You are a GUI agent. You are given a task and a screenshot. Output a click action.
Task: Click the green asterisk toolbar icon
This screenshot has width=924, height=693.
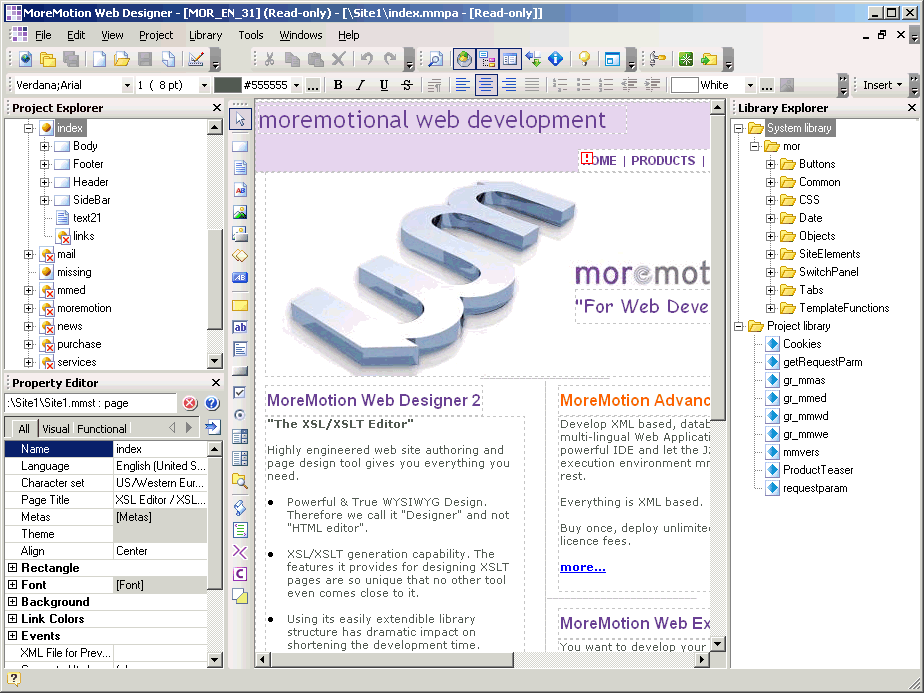[x=685, y=59]
